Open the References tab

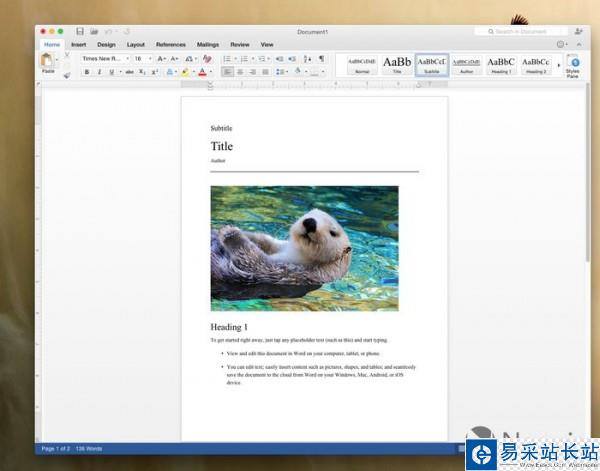[x=170, y=45]
